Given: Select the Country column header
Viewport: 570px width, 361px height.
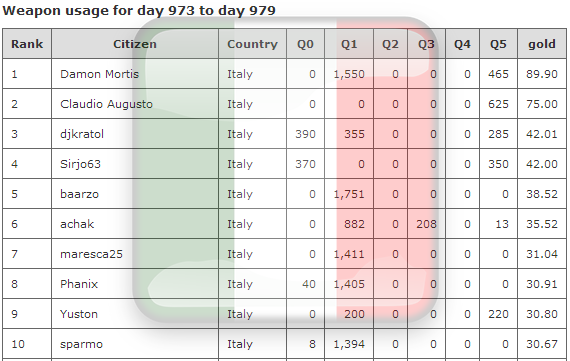Looking at the screenshot, I should coord(252,44).
